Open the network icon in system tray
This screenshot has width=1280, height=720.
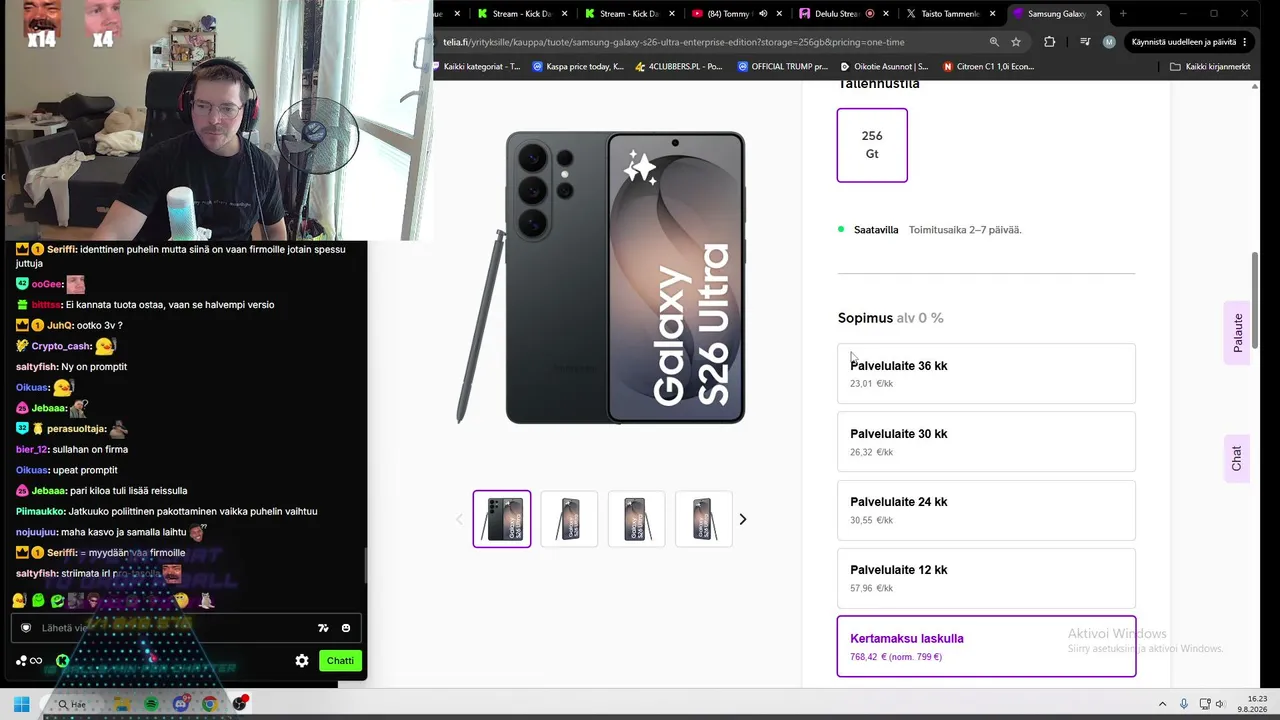(x=1204, y=704)
